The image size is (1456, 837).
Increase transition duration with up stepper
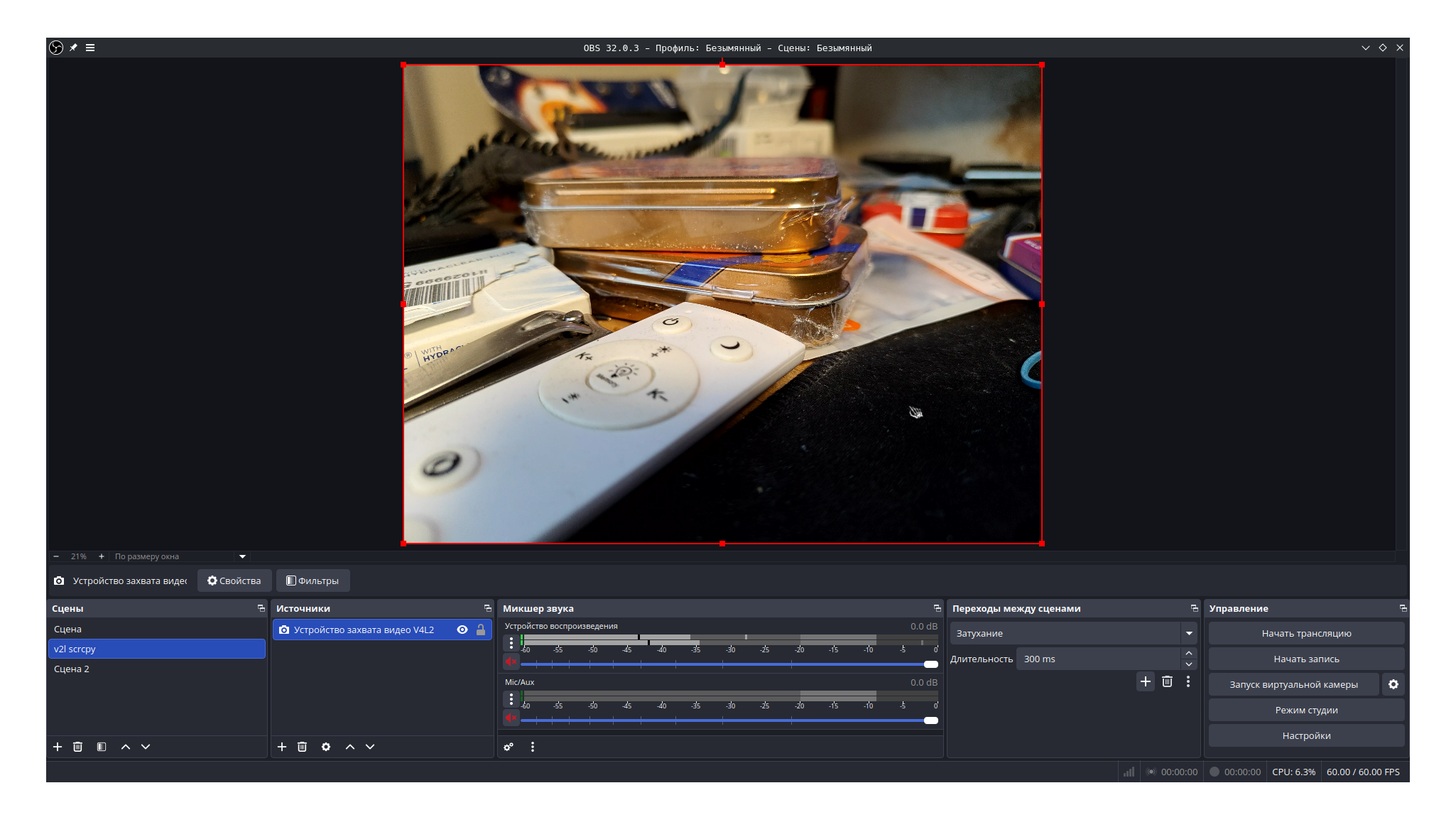pyautogui.click(x=1189, y=653)
